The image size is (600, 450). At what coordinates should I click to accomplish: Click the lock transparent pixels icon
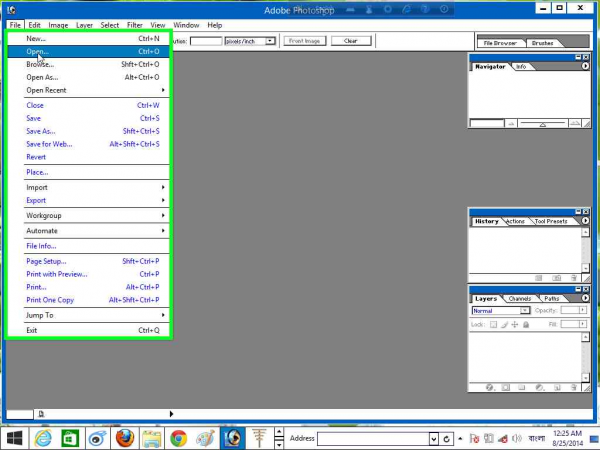[494, 324]
